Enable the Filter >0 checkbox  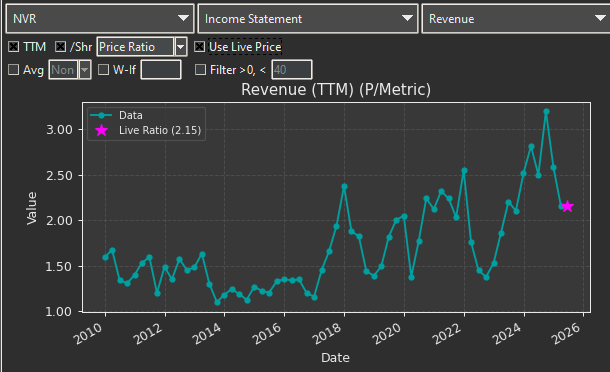200,70
